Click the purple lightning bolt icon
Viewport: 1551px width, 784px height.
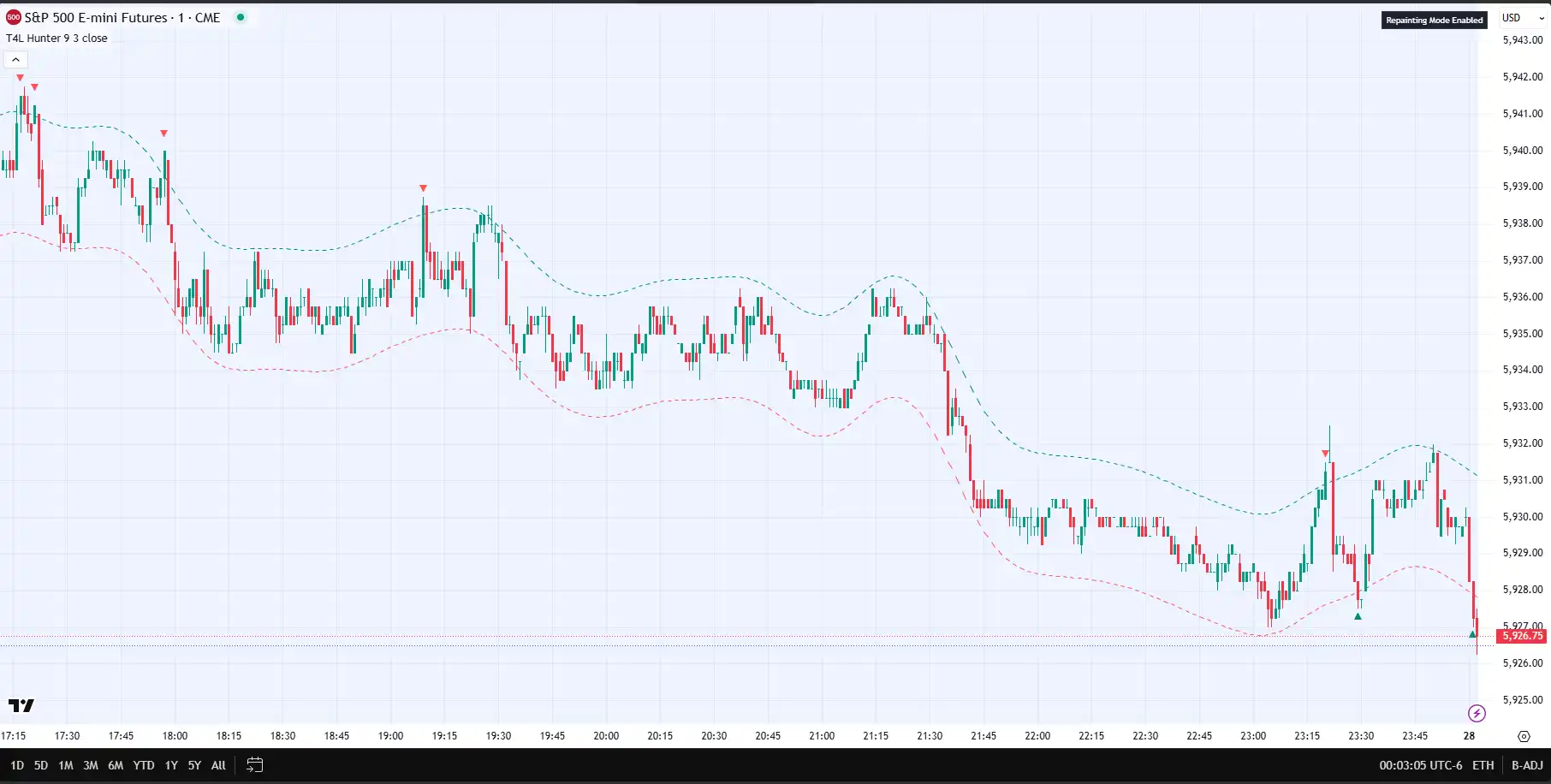pos(1477,713)
